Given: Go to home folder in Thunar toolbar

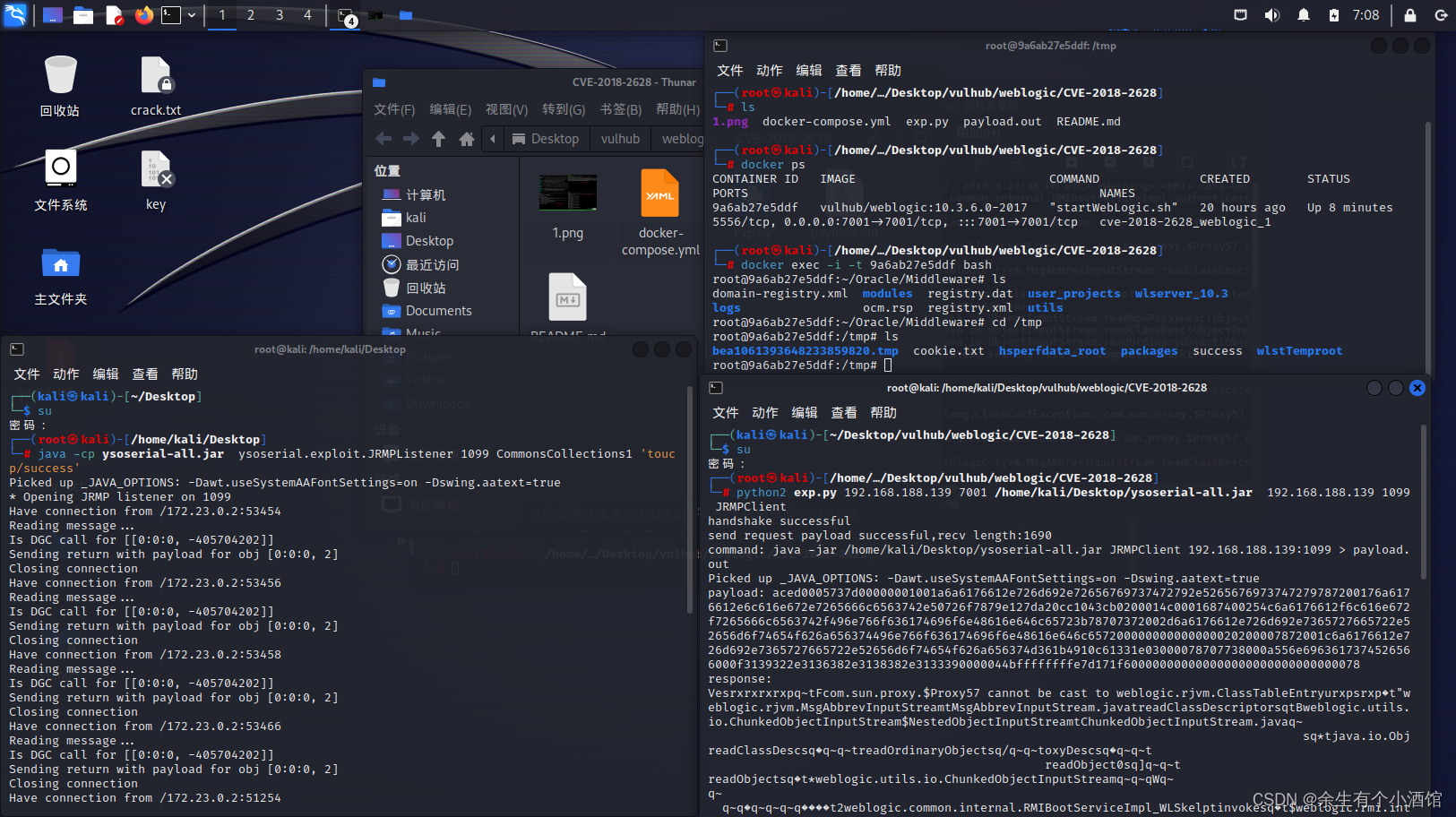Looking at the screenshot, I should [x=466, y=139].
